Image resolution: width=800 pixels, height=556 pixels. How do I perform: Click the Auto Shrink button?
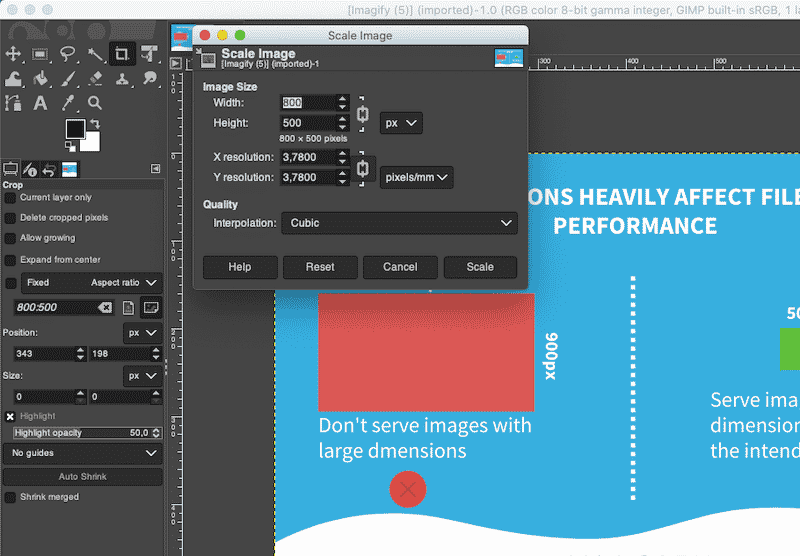pos(83,476)
